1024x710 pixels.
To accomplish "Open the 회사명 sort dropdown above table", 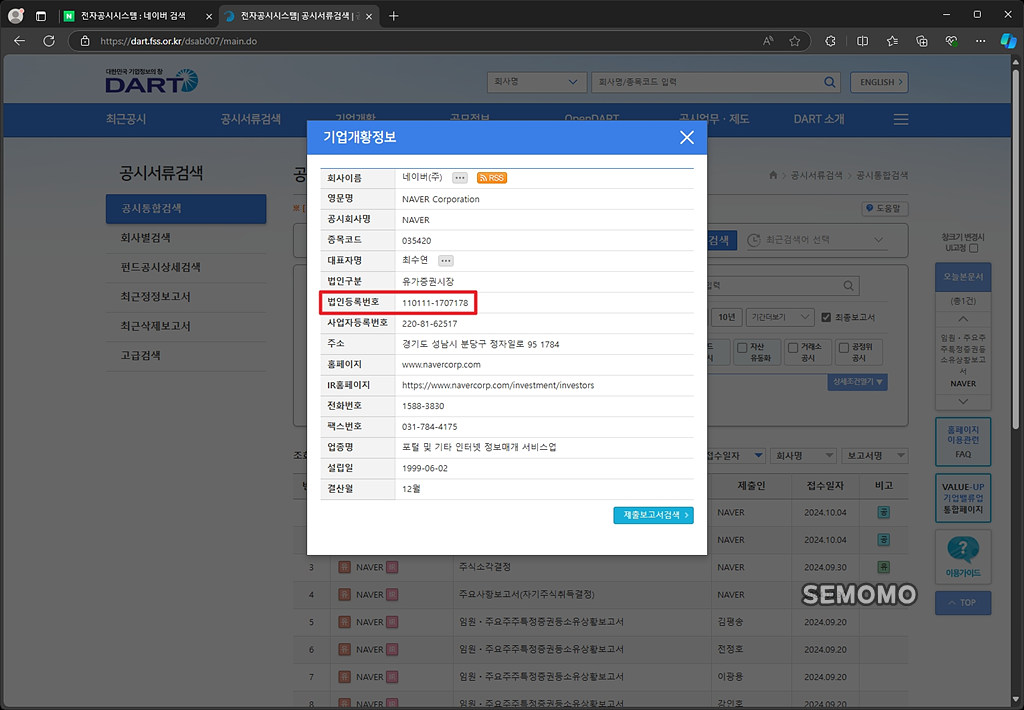I will point(803,455).
